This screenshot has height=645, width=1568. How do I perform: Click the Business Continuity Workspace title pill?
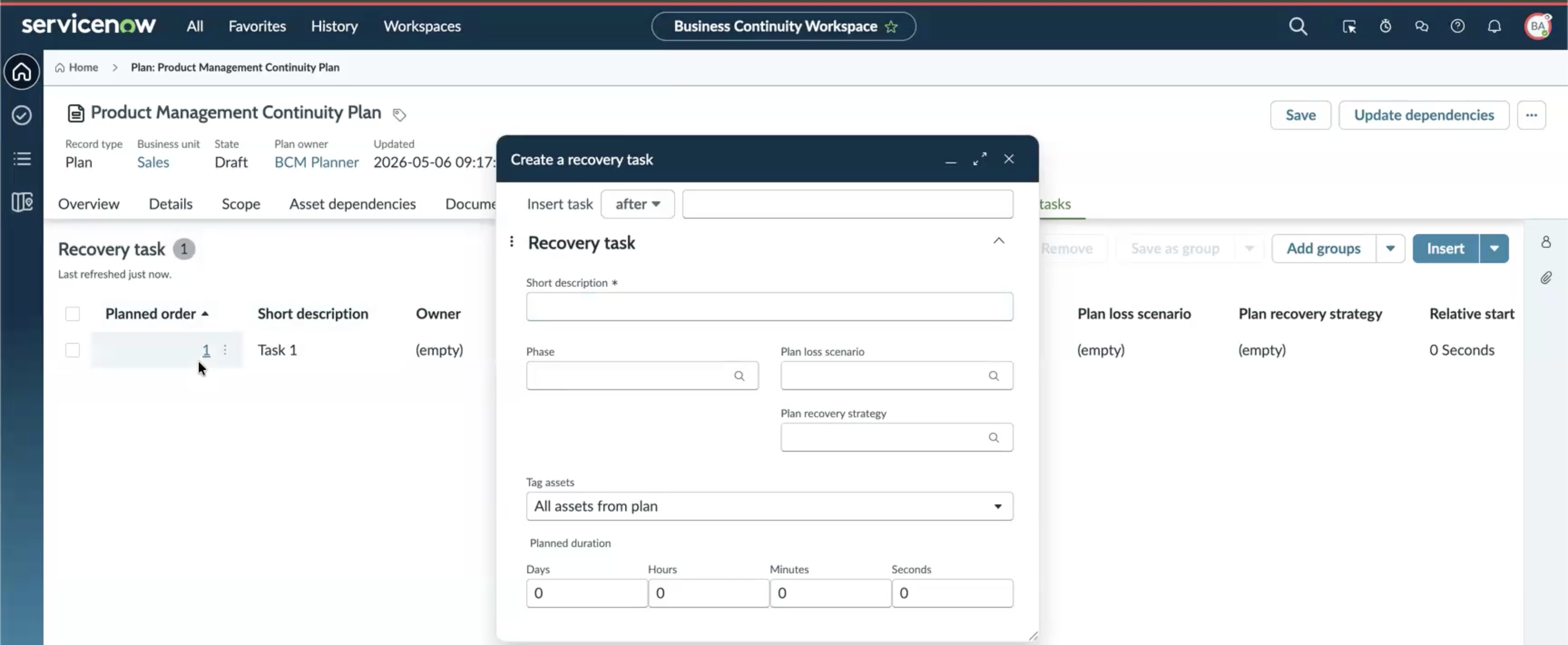pyautogui.click(x=783, y=27)
